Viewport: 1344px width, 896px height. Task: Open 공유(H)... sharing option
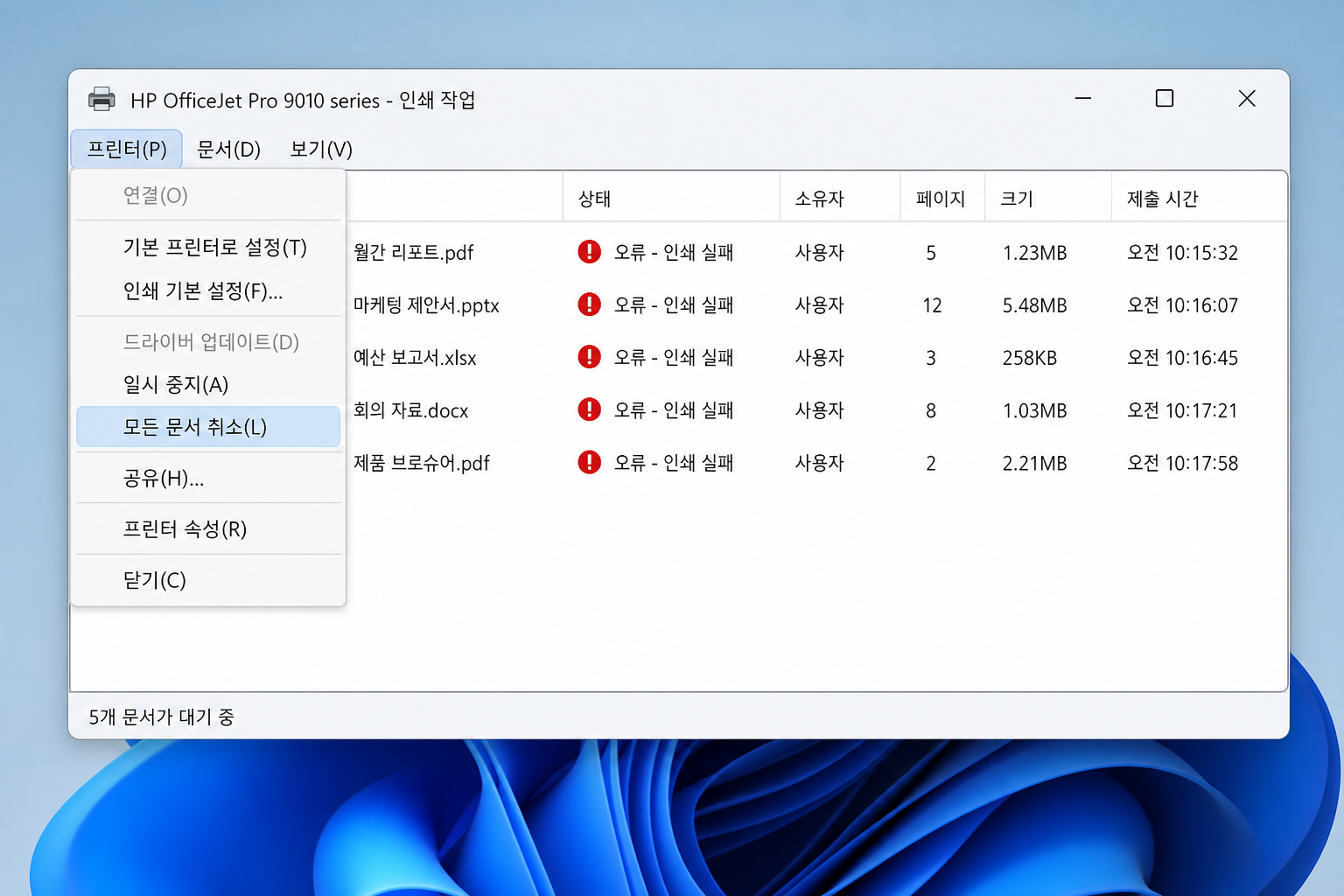click(208, 478)
